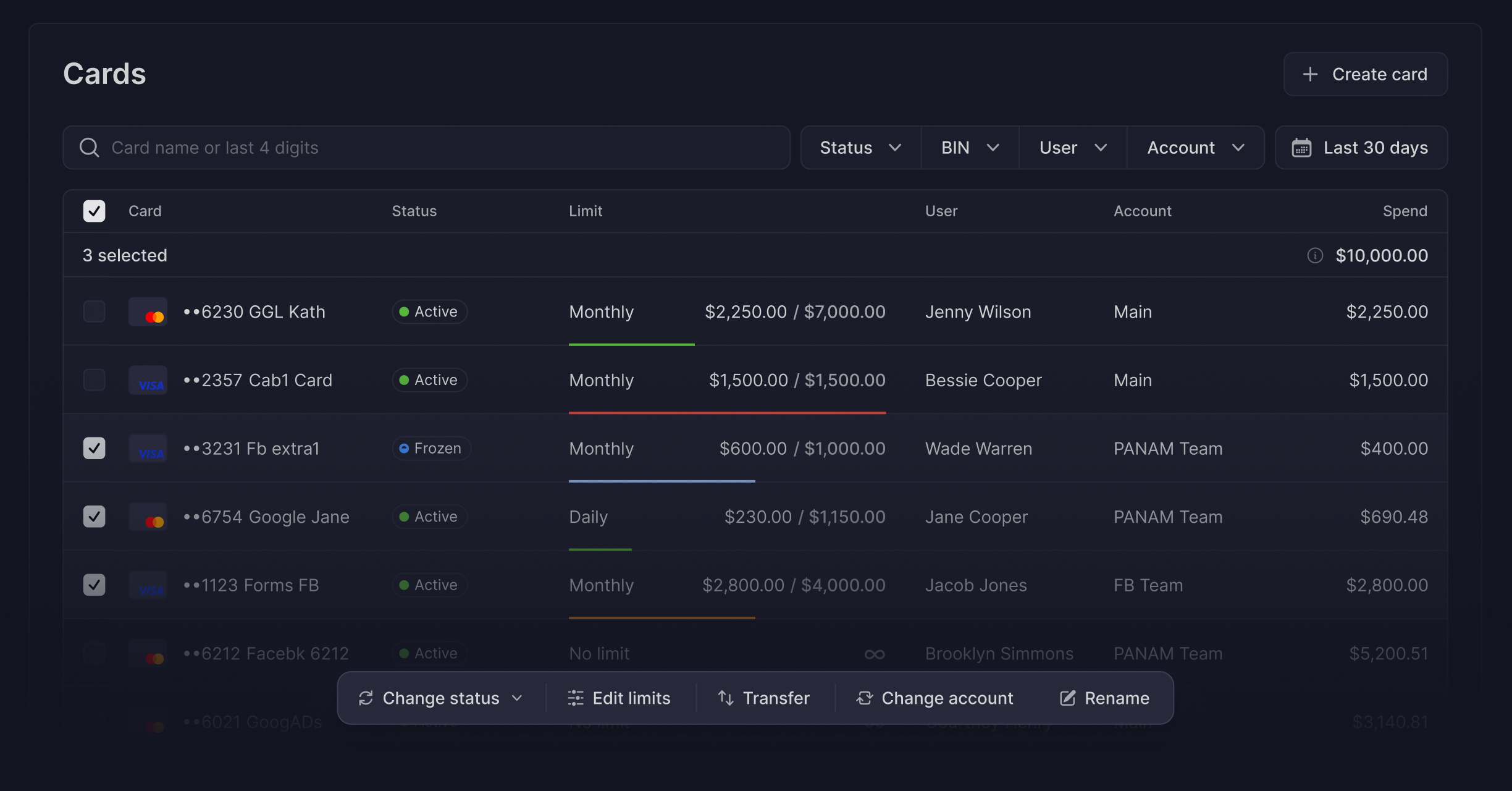1512x791 pixels.
Task: Check the box for 6230 GGL Kath
Action: (x=94, y=312)
